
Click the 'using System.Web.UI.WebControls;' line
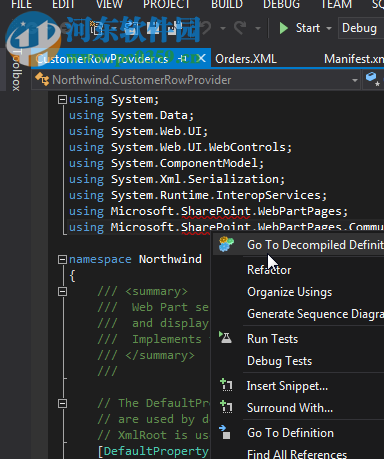180,147
